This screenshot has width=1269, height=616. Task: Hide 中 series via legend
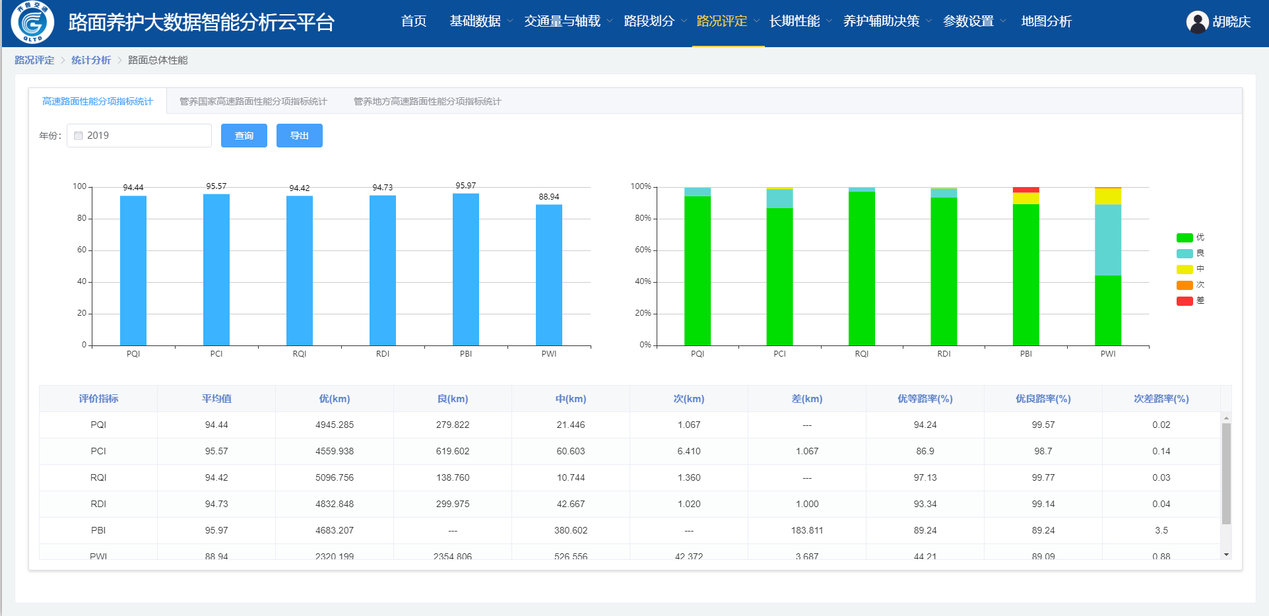(1190, 269)
